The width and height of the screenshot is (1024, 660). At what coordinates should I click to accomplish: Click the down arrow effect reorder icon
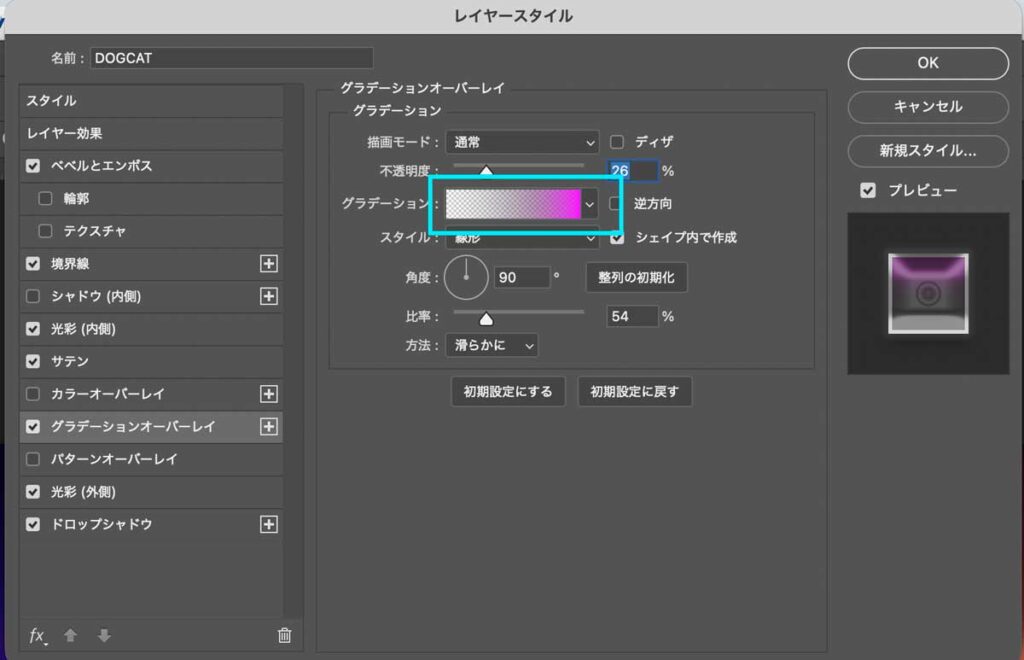tap(103, 635)
